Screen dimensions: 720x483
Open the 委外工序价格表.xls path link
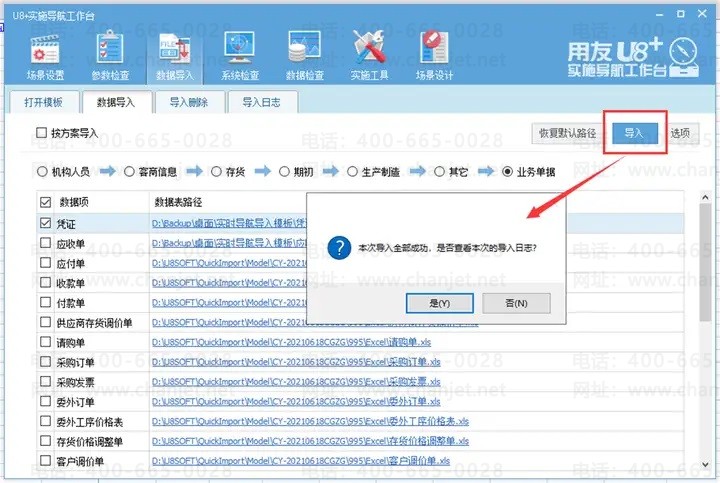click(x=310, y=421)
